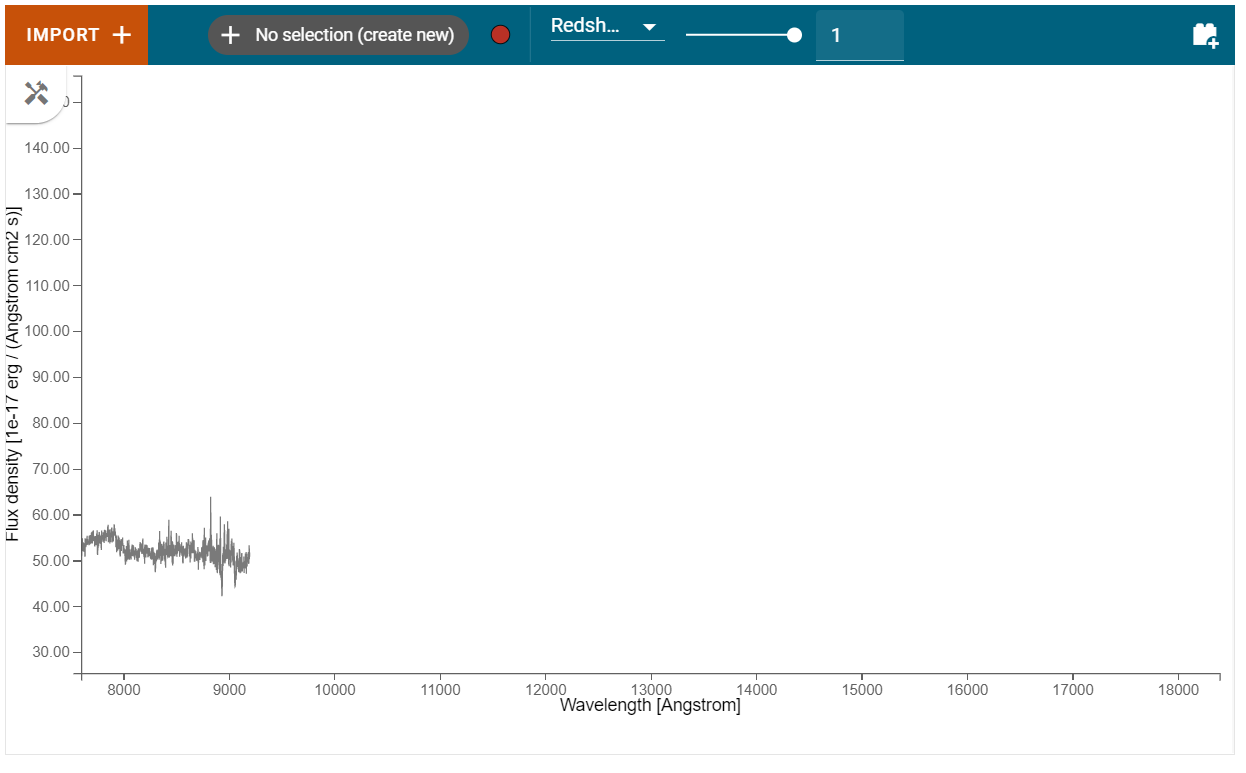Click the new-viewer icon at top right
Viewport: 1246px width, 773px height.
1207,34
